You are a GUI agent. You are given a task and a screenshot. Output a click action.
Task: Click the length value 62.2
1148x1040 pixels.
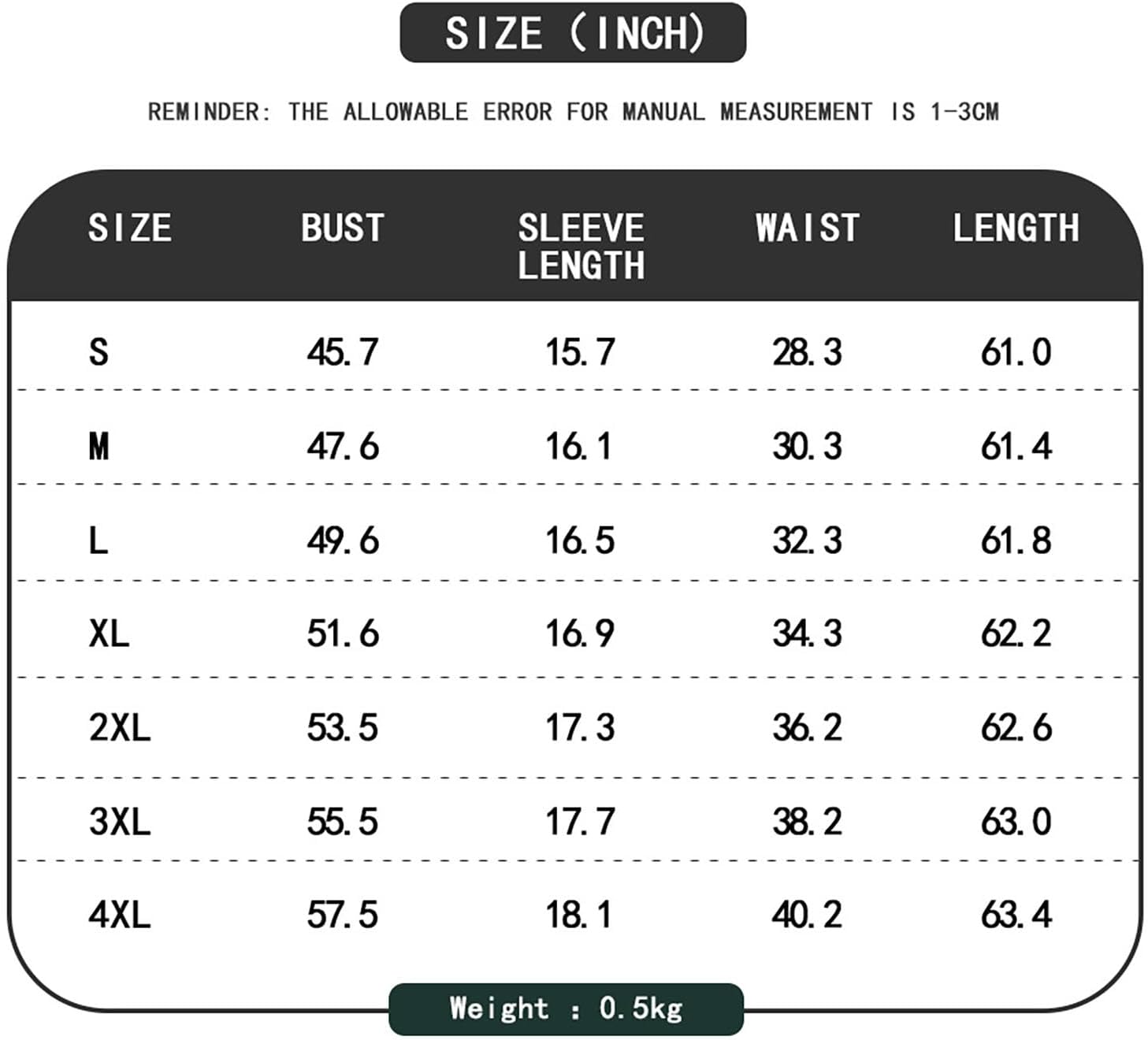[x=1016, y=633]
